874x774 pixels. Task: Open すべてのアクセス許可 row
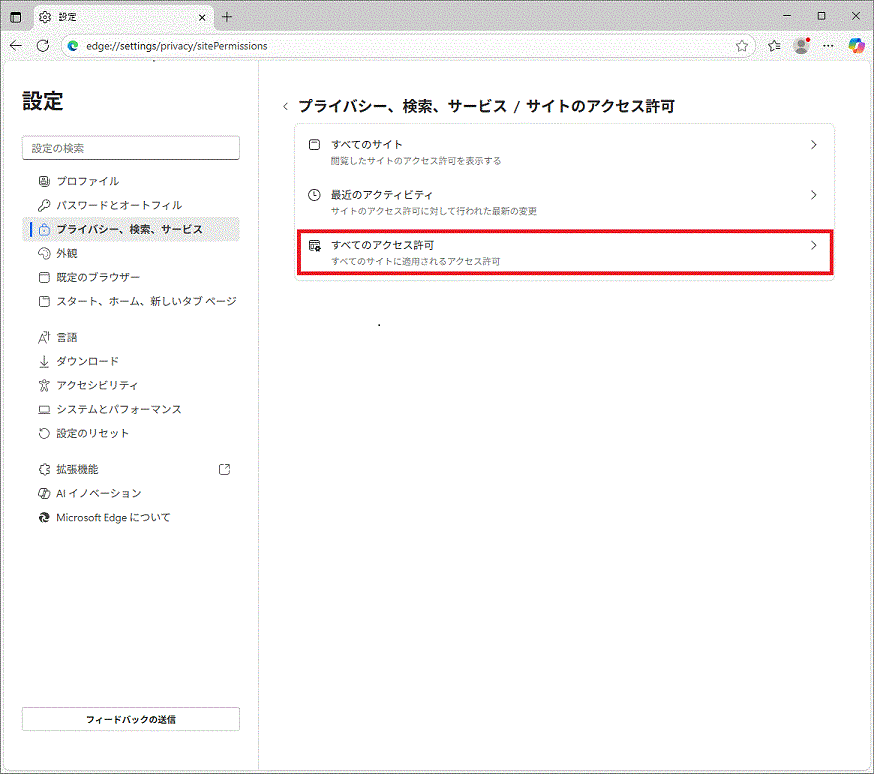point(564,252)
